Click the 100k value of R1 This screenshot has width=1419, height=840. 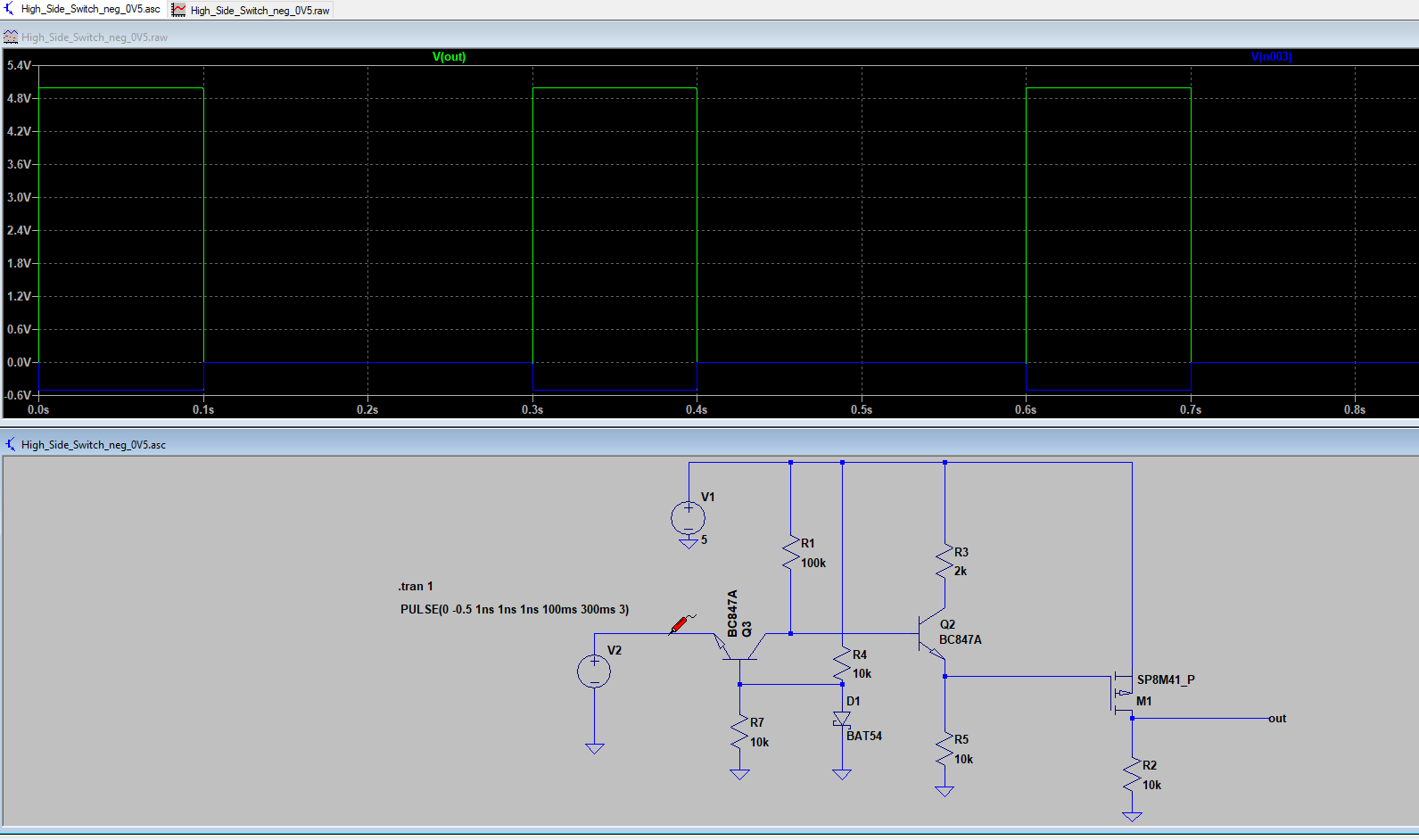pos(813,563)
